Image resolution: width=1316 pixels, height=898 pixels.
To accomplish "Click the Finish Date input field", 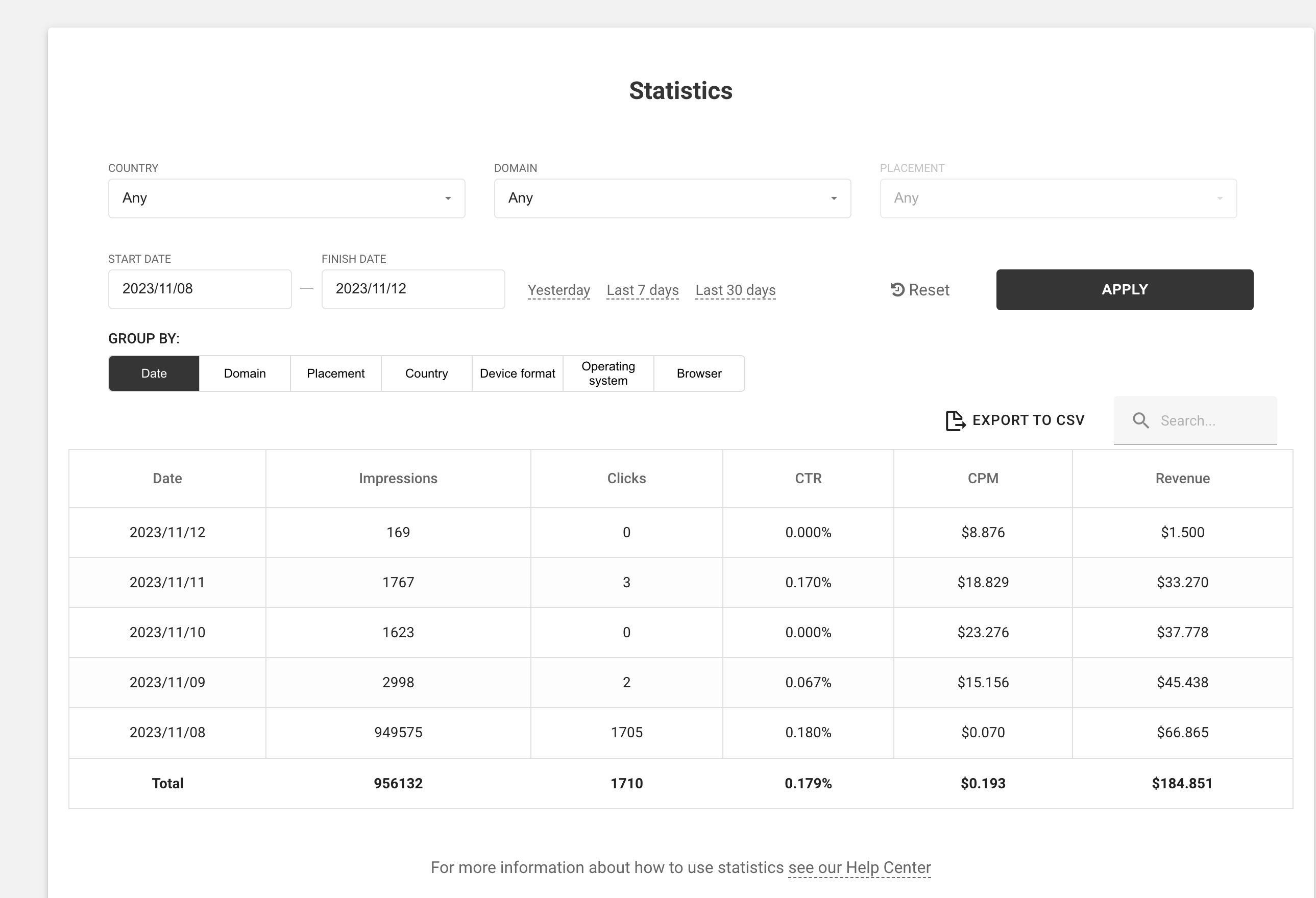I will [x=413, y=289].
